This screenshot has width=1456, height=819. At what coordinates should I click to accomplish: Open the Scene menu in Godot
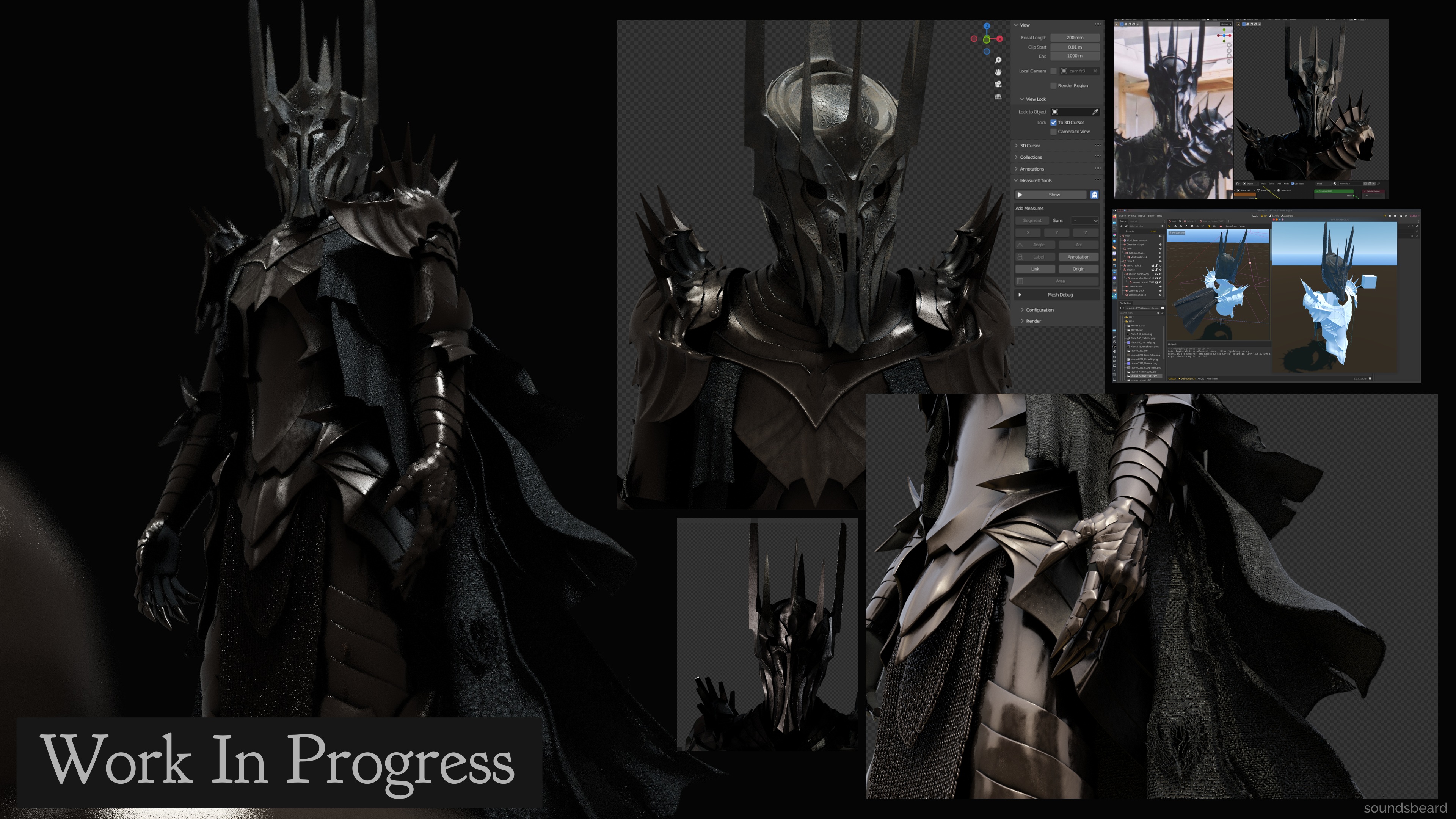point(1122,216)
